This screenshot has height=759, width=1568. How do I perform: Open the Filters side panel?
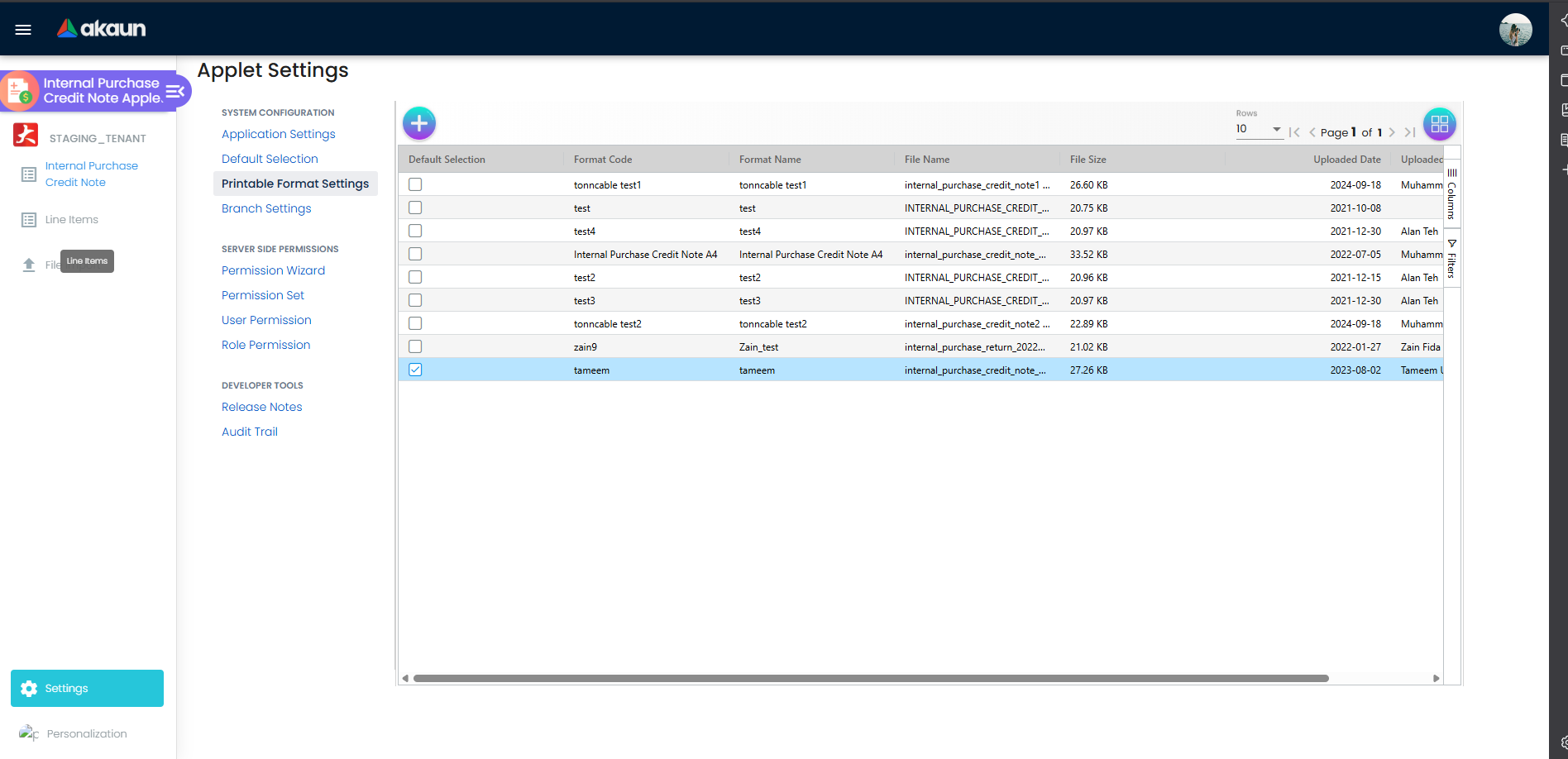[x=1451, y=259]
